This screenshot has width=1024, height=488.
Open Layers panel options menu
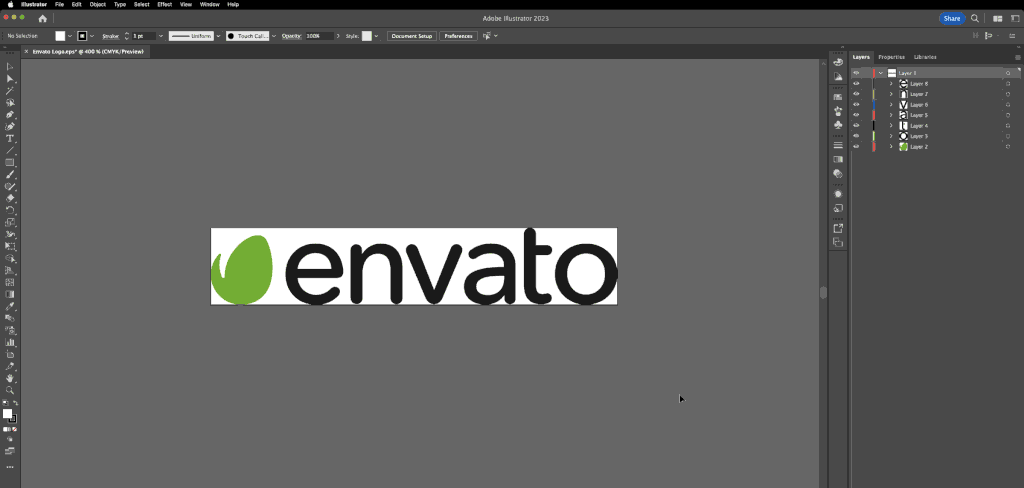click(1017, 57)
